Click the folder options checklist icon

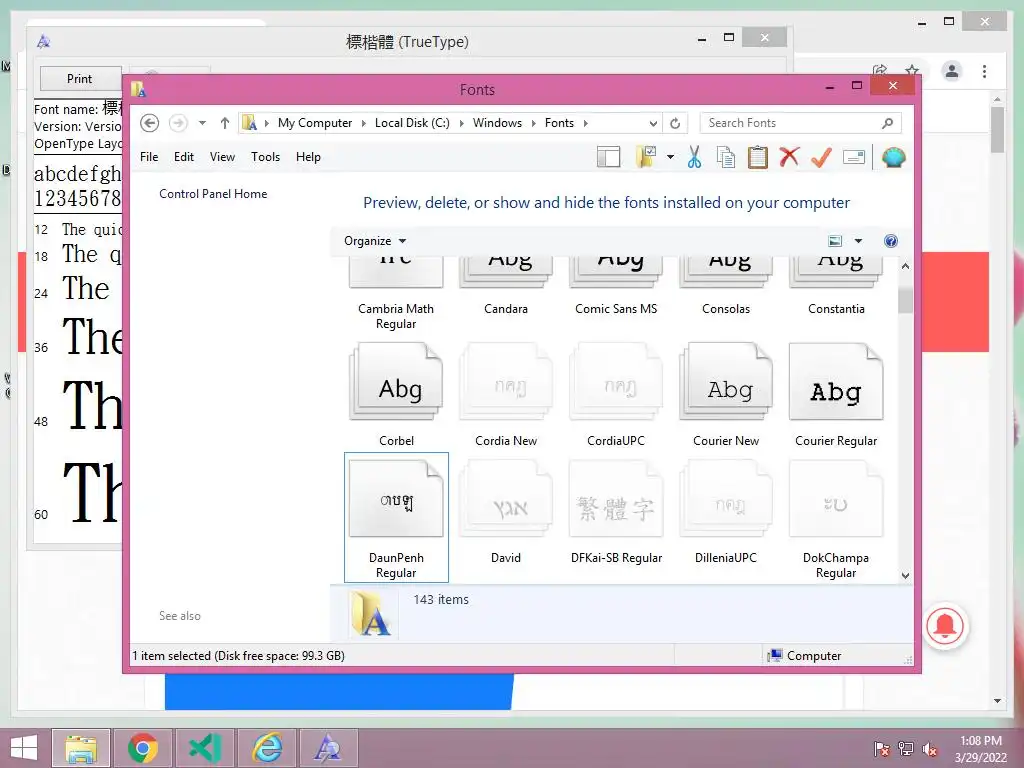(x=646, y=157)
